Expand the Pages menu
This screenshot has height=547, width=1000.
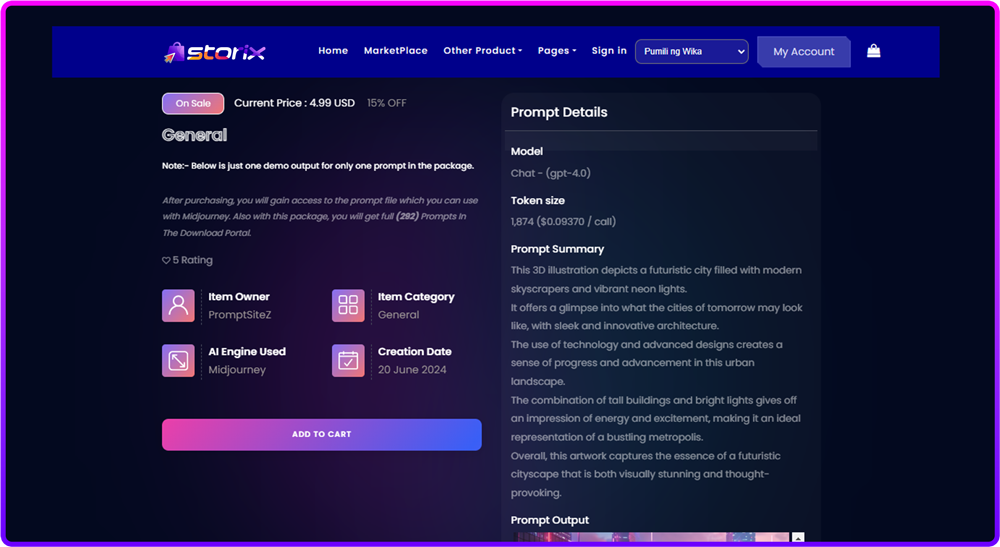pos(557,50)
